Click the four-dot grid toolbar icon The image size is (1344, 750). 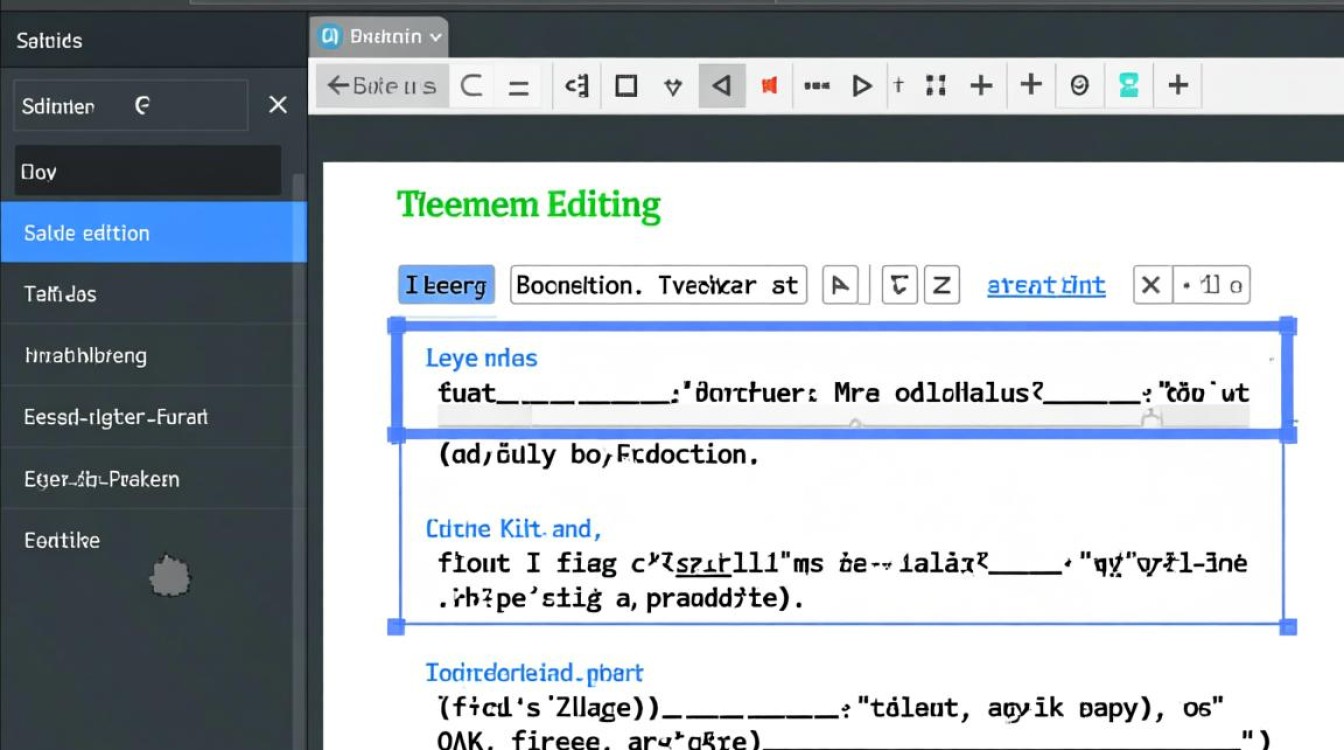click(936, 86)
